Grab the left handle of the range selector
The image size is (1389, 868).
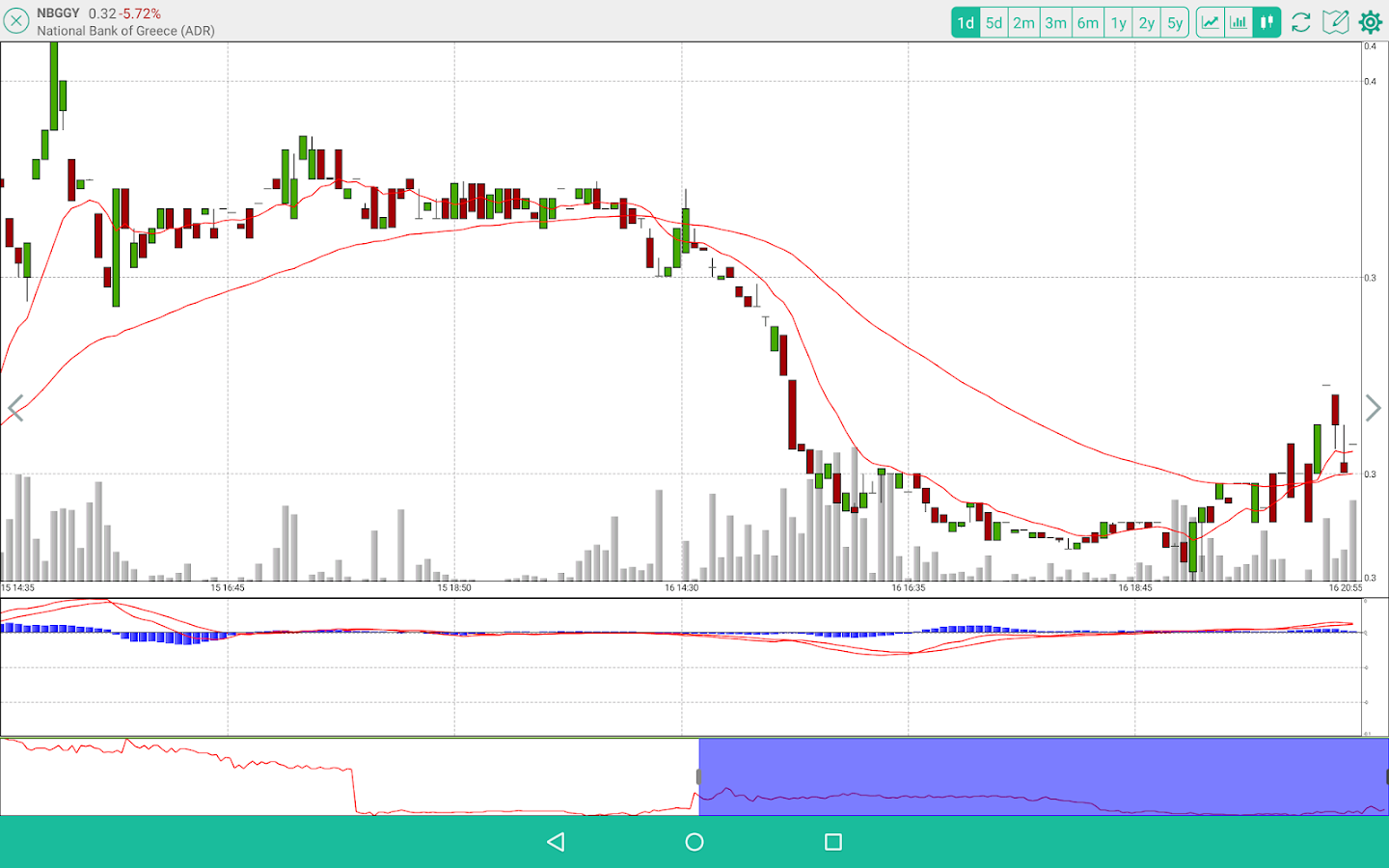pyautogui.click(x=698, y=776)
